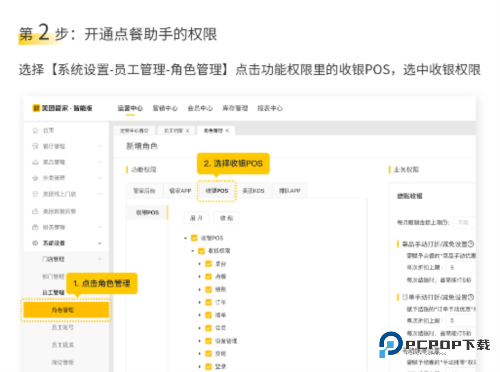Click 单次折扣上限 field under 单品手动打折
Image resolution: width=500 pixels, height=372 pixels.
point(461,267)
